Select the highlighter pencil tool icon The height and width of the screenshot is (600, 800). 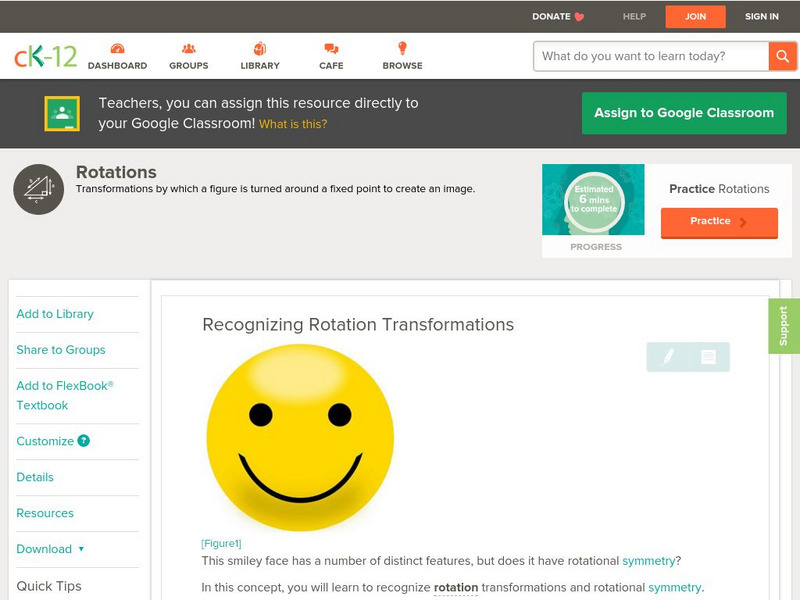click(x=668, y=356)
